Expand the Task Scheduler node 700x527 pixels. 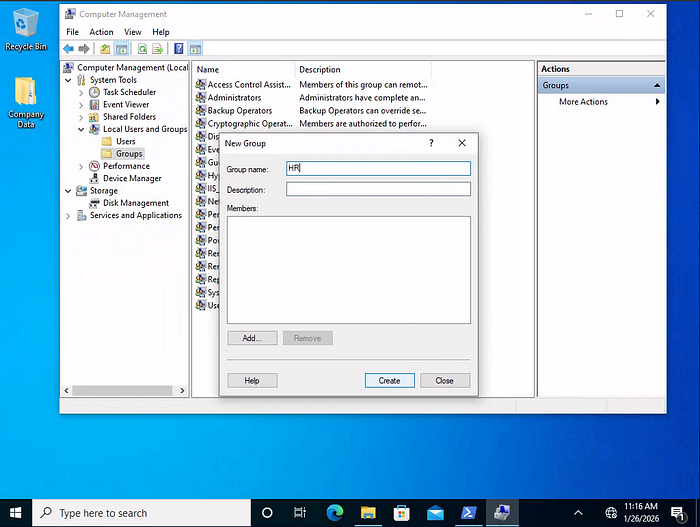(81, 92)
